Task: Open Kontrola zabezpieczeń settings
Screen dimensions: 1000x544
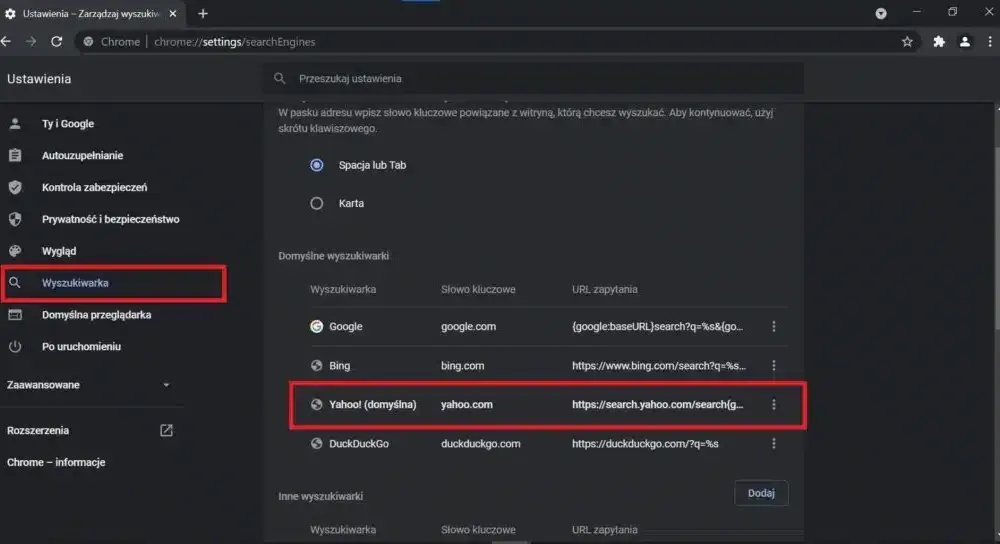Action: 94,187
